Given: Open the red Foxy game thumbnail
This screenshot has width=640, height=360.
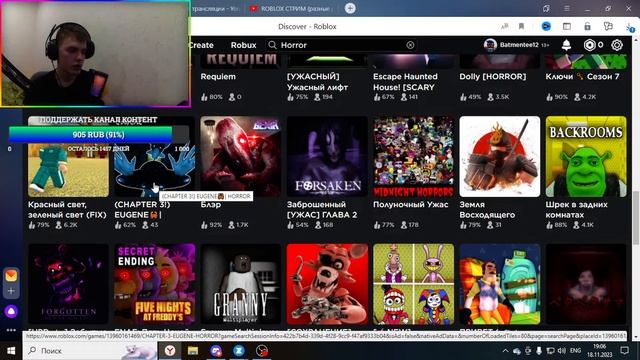Looking at the screenshot, I should 327,284.
